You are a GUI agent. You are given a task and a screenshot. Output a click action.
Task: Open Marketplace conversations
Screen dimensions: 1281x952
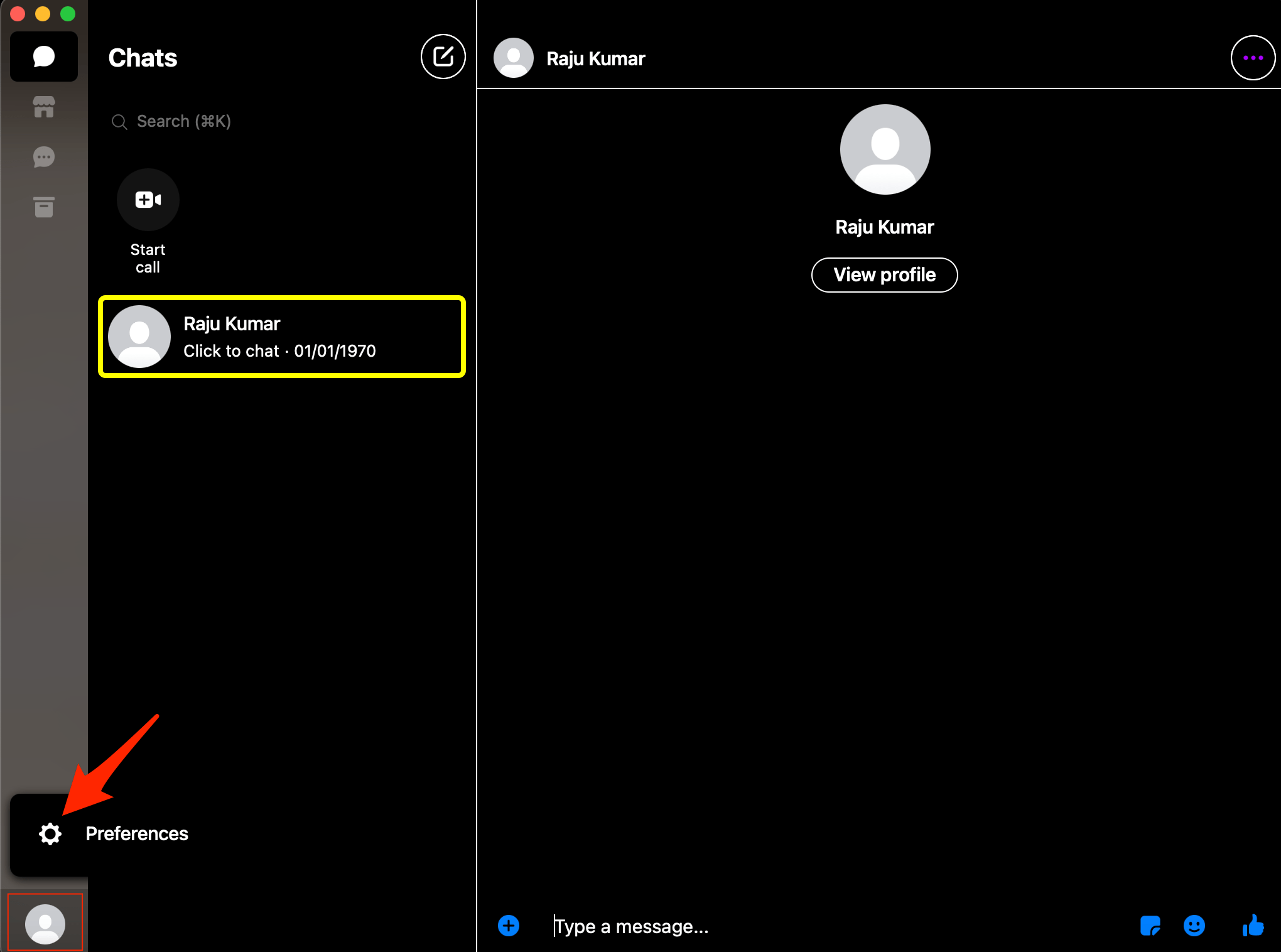(44, 107)
